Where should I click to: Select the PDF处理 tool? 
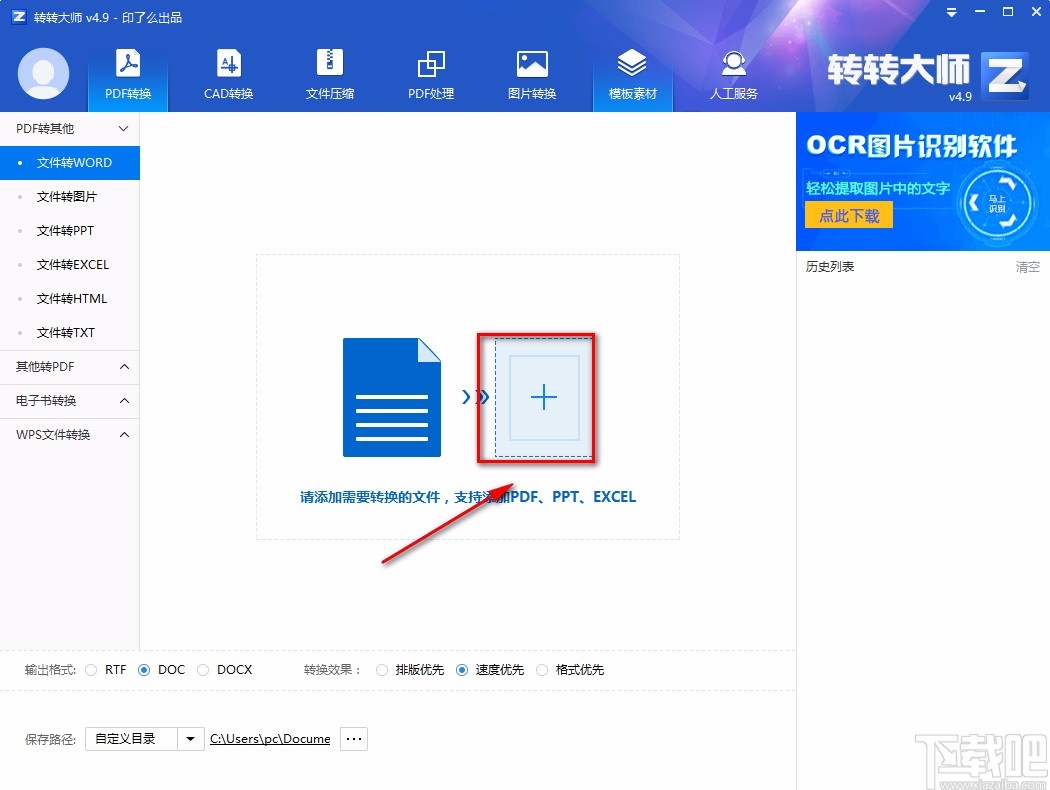[430, 75]
